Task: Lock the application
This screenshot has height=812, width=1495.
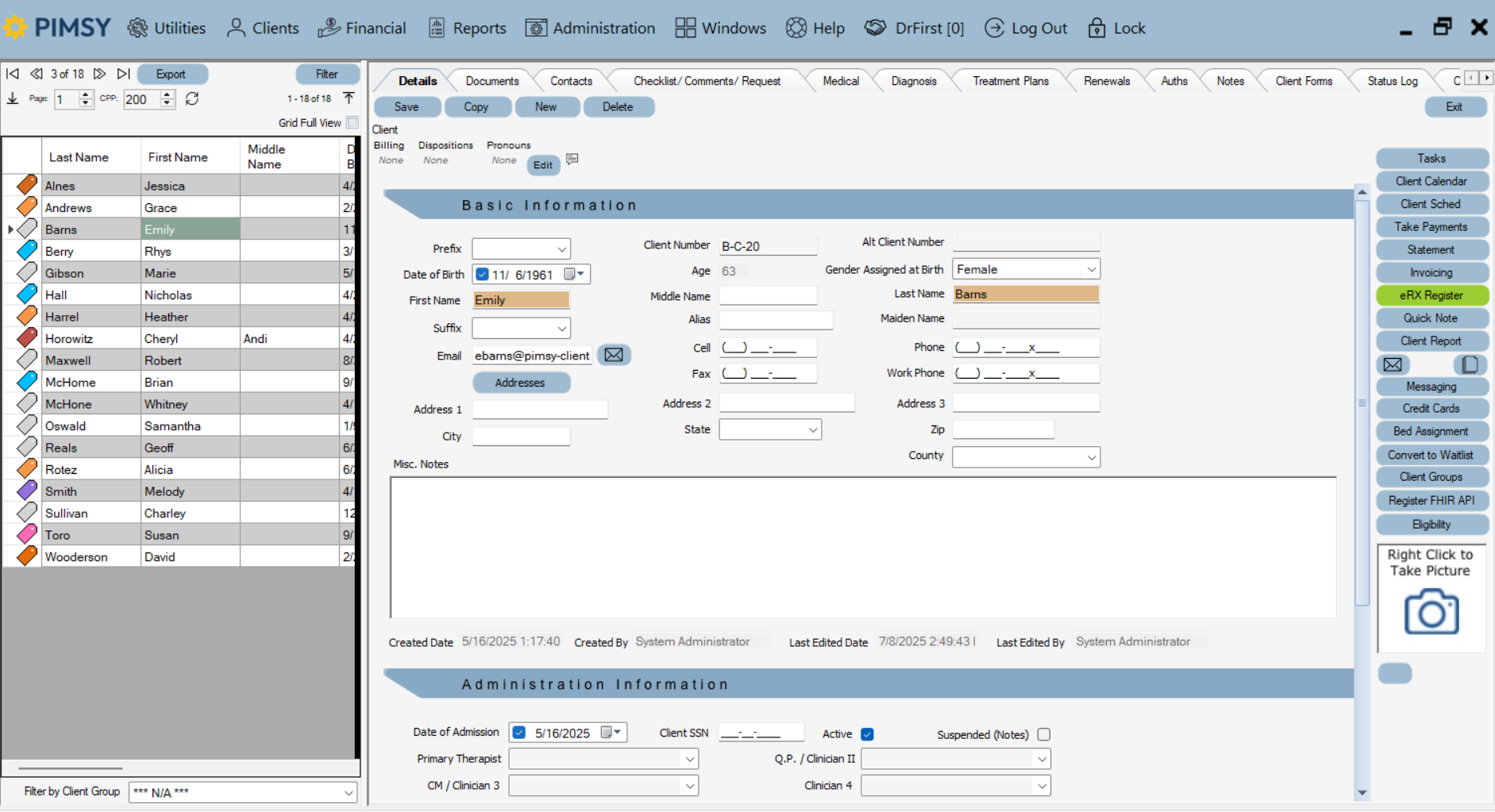Action: pyautogui.click(x=1116, y=28)
